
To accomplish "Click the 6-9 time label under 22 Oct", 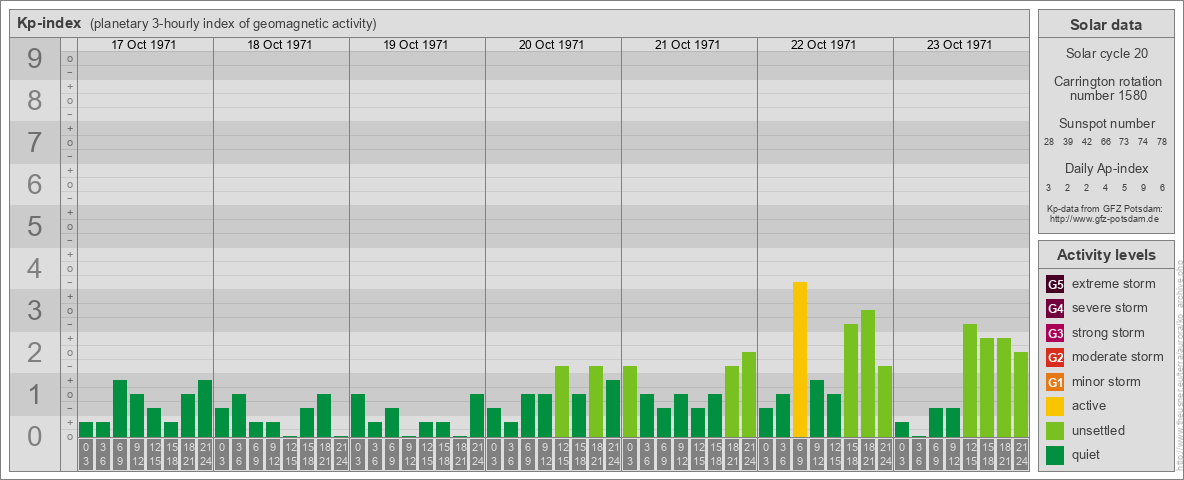I will coord(800,454).
